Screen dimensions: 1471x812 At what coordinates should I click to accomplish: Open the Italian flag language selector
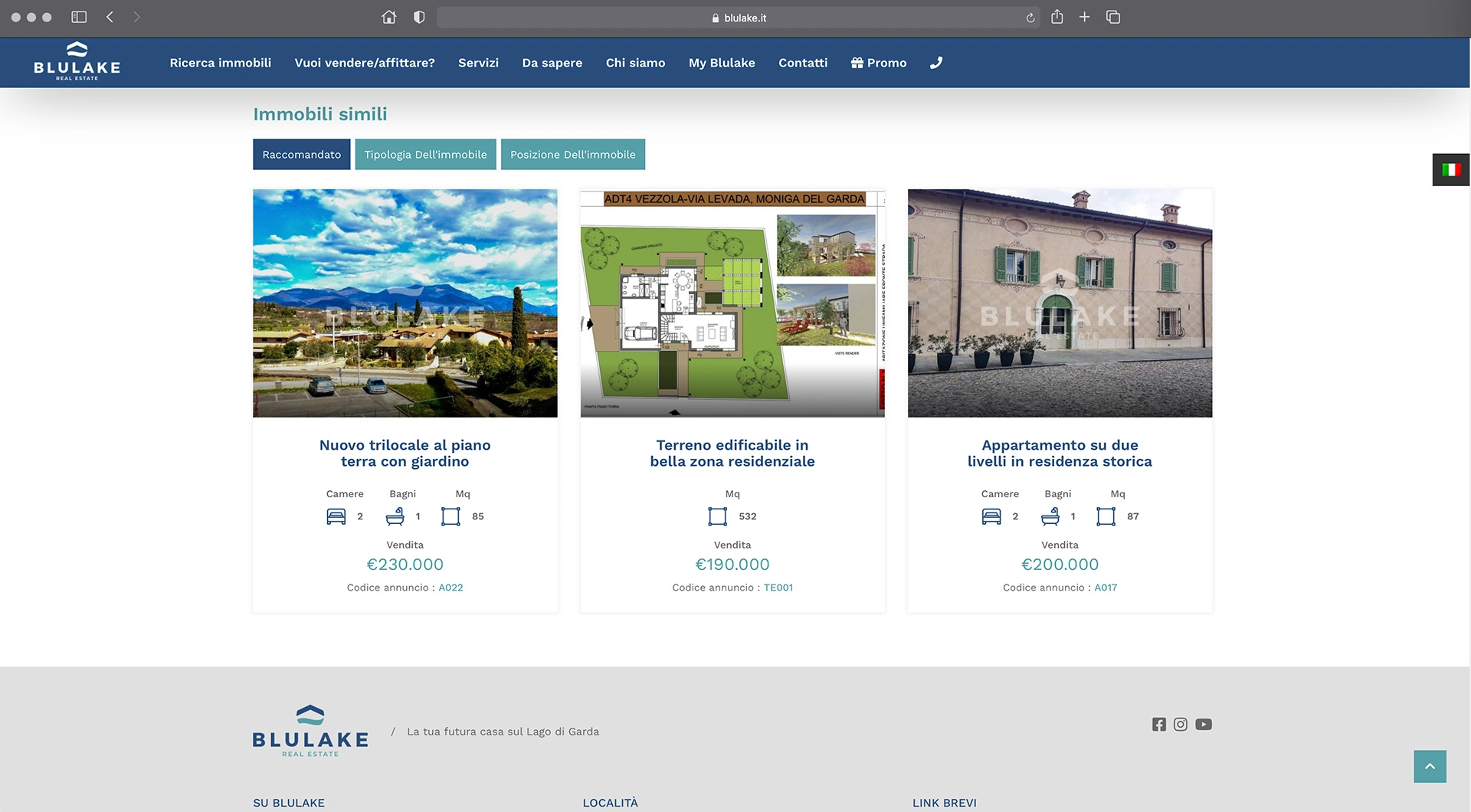pos(1451,169)
